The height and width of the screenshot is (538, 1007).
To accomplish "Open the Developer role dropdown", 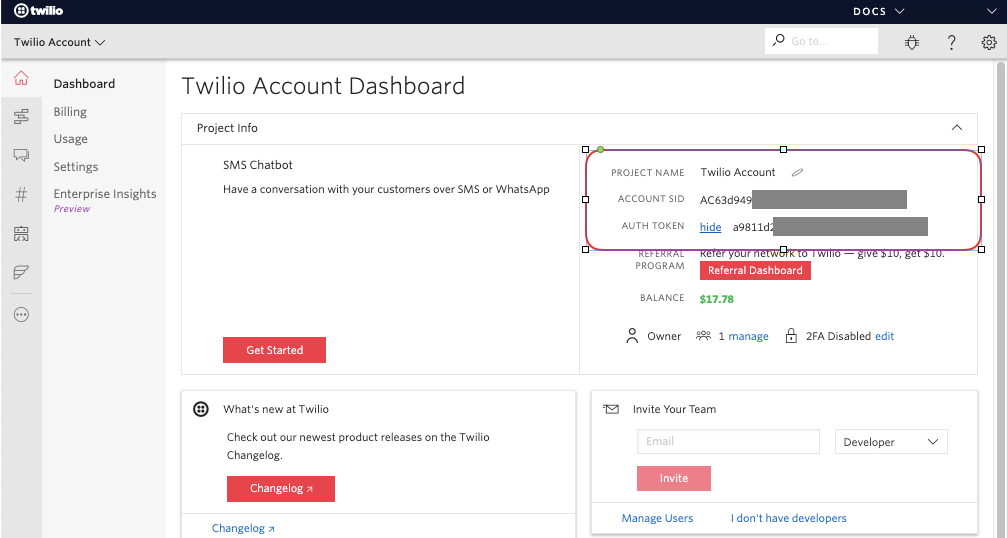I will (x=891, y=442).
